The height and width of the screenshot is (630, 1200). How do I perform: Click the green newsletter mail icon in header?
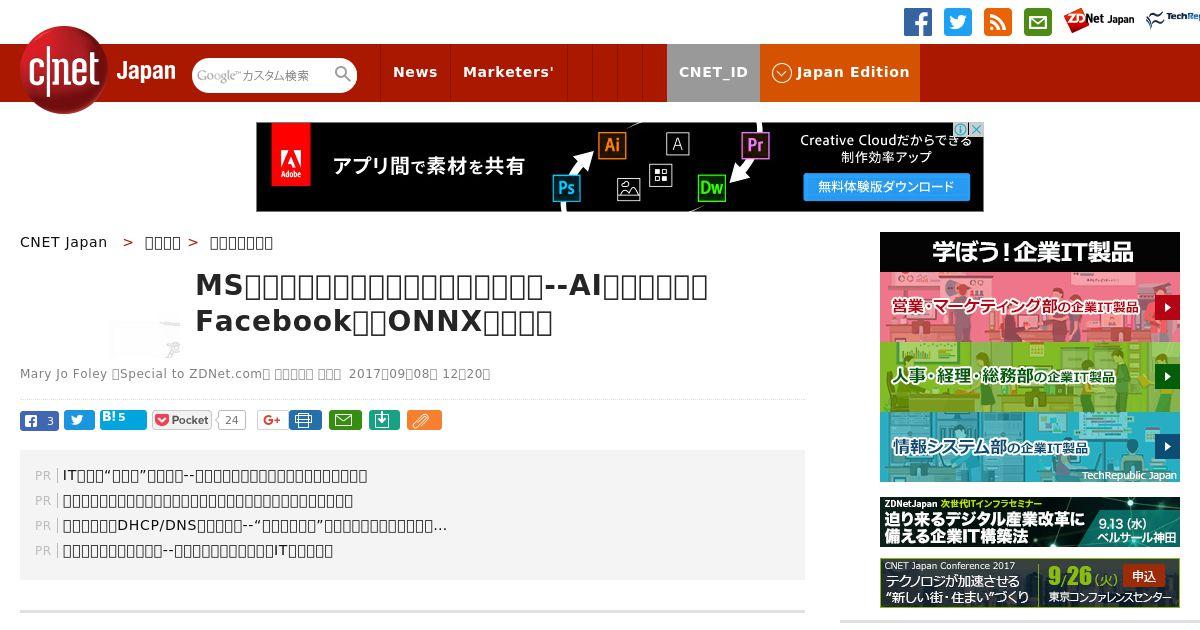click(1038, 22)
